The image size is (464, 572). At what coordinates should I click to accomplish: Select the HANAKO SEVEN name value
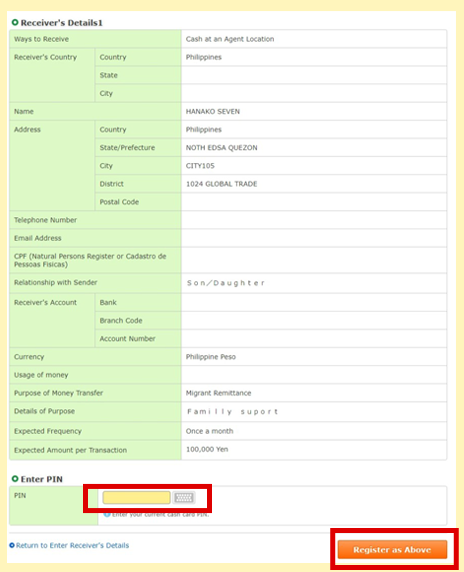pos(213,111)
